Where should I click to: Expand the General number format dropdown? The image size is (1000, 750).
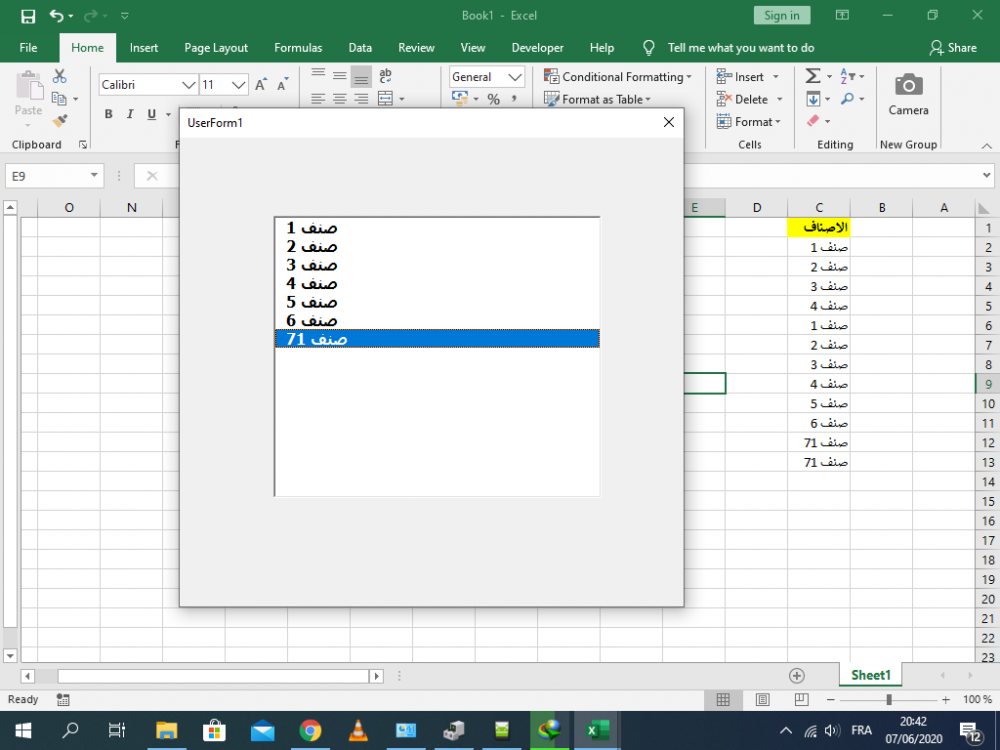point(515,77)
